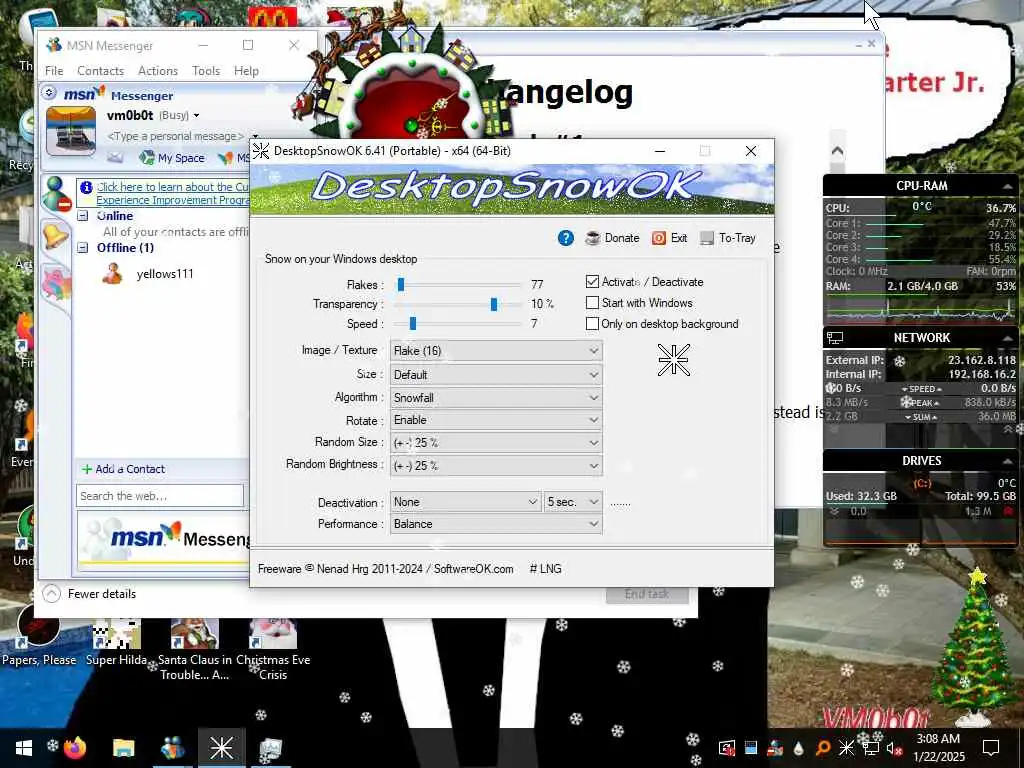Open the Actions menu in MSN Messenger
This screenshot has height=768, width=1024.
pyautogui.click(x=158, y=71)
